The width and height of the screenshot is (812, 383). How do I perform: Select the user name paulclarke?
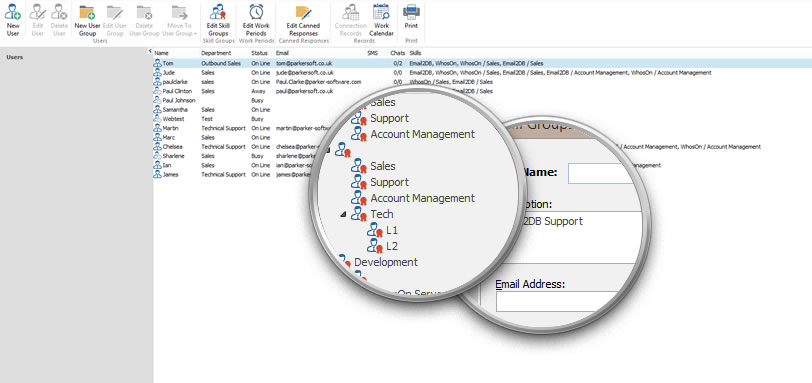pos(175,82)
